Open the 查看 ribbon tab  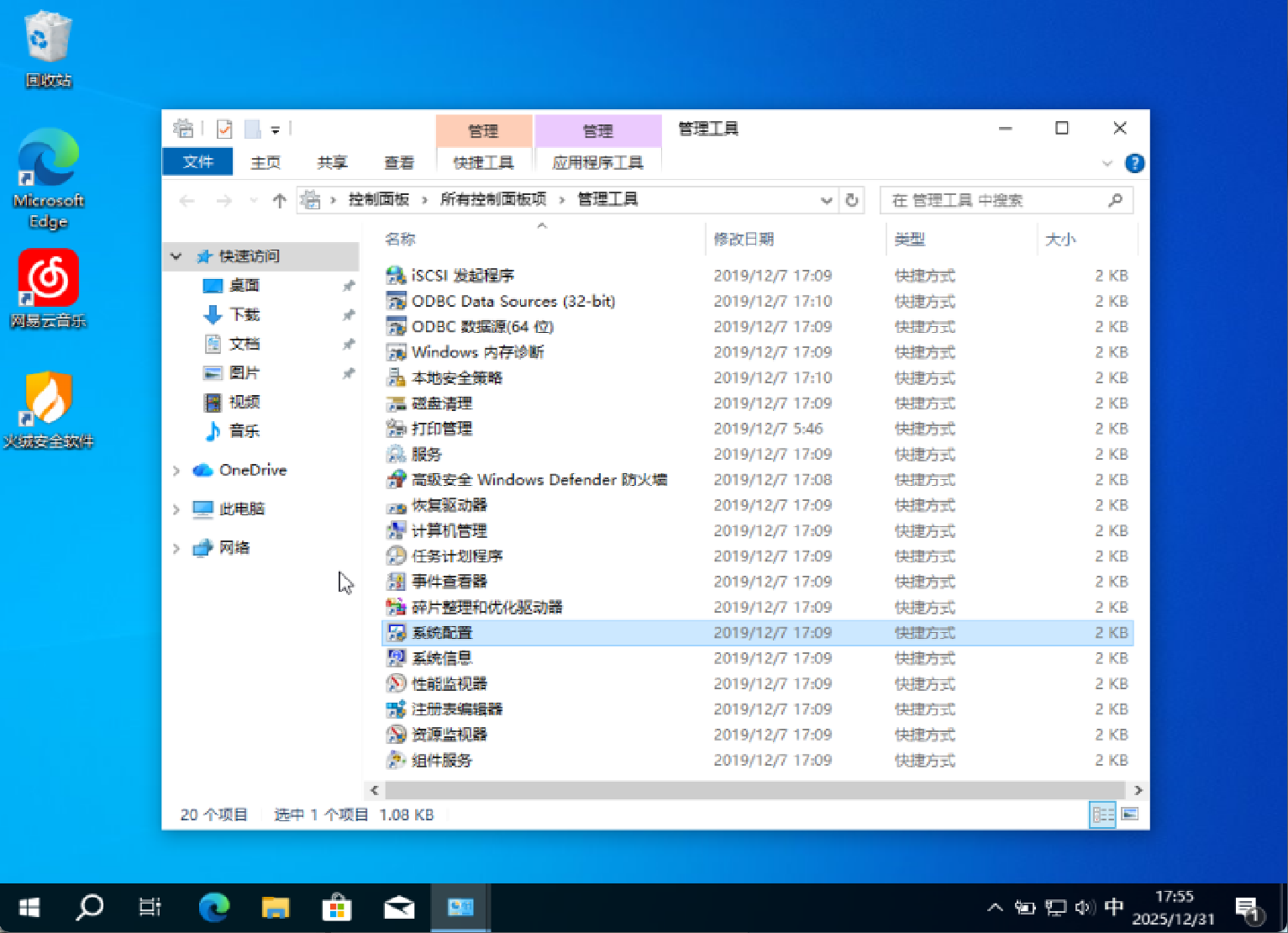pos(399,162)
